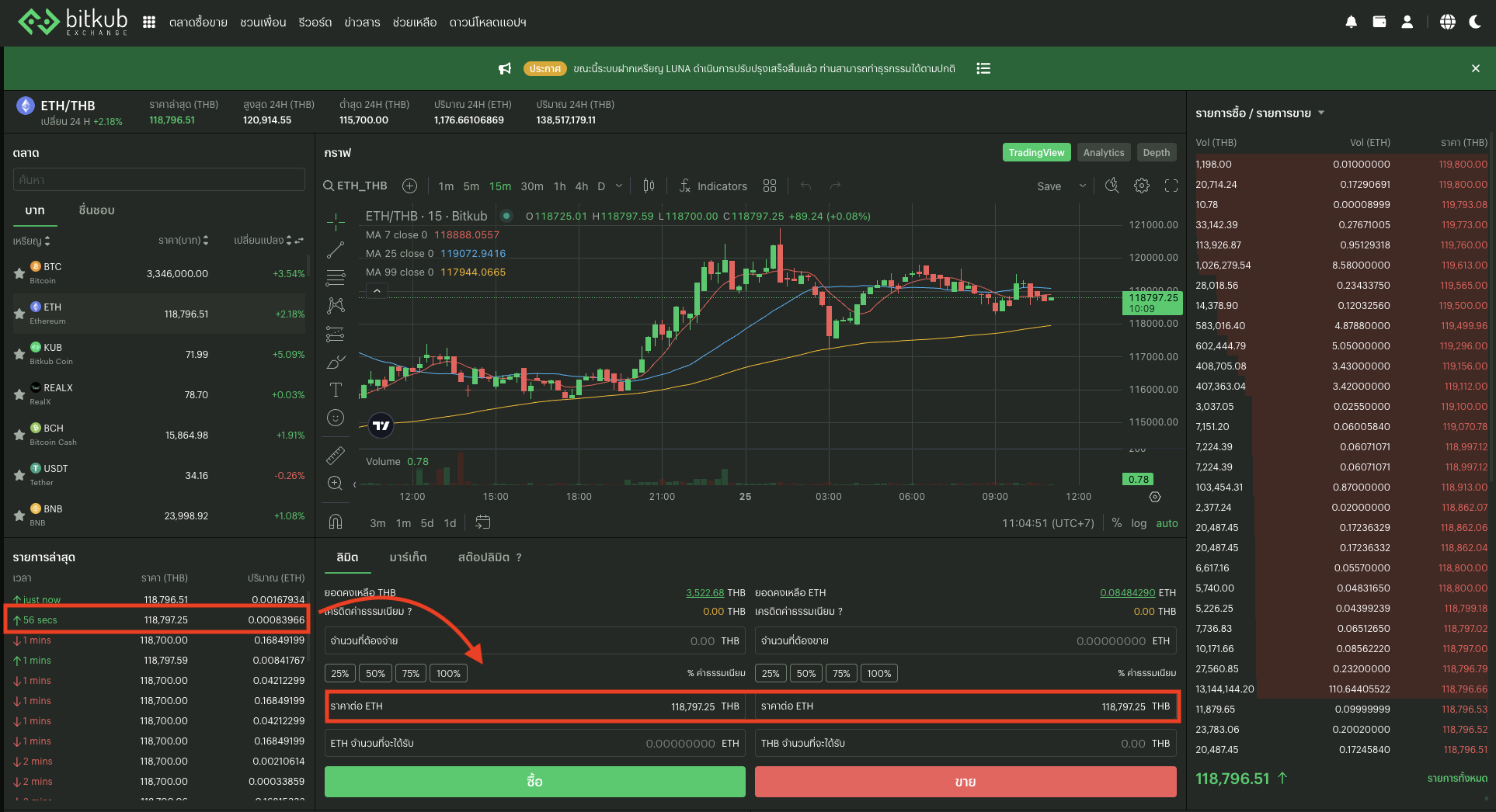The height and width of the screenshot is (812, 1496).
Task: Open notifications bell icon
Action: (x=1352, y=23)
